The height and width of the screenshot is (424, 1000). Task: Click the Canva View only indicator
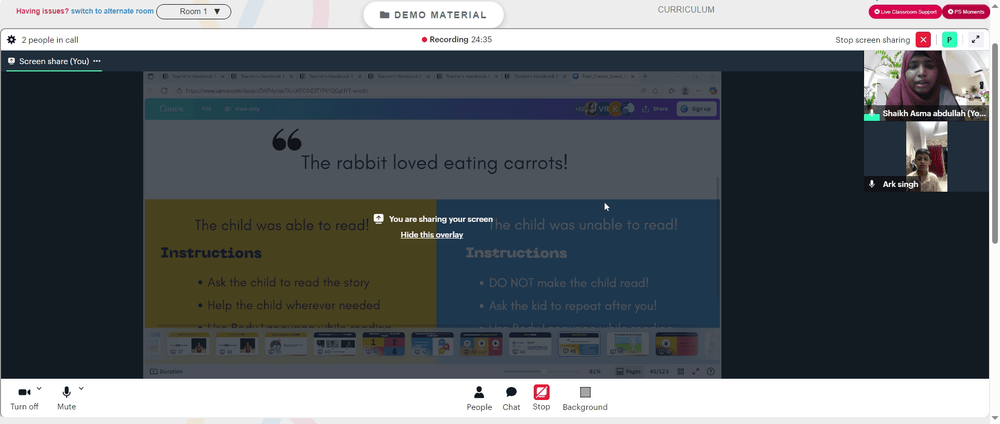click(x=242, y=109)
